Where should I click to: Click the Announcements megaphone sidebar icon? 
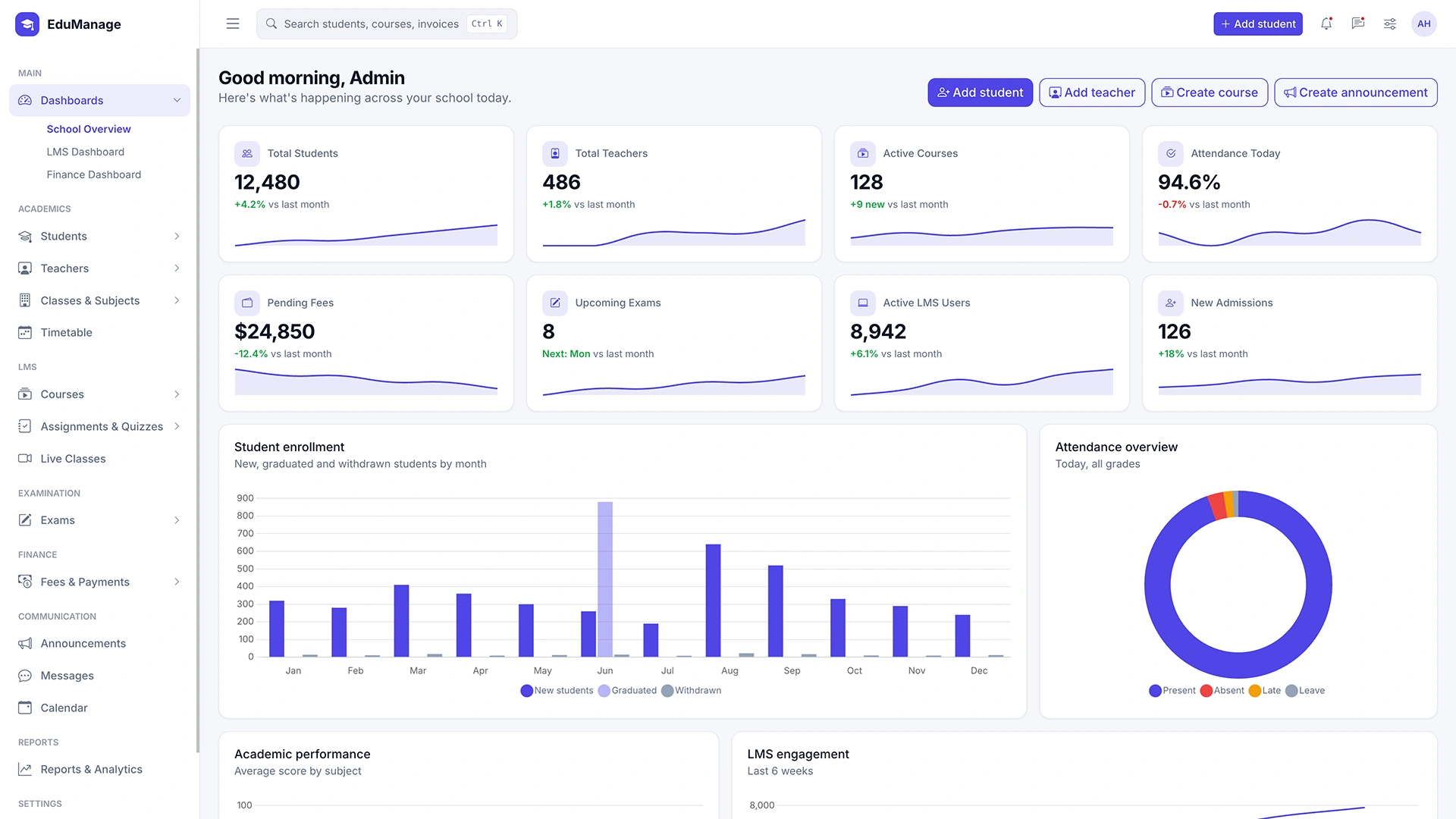[x=25, y=643]
